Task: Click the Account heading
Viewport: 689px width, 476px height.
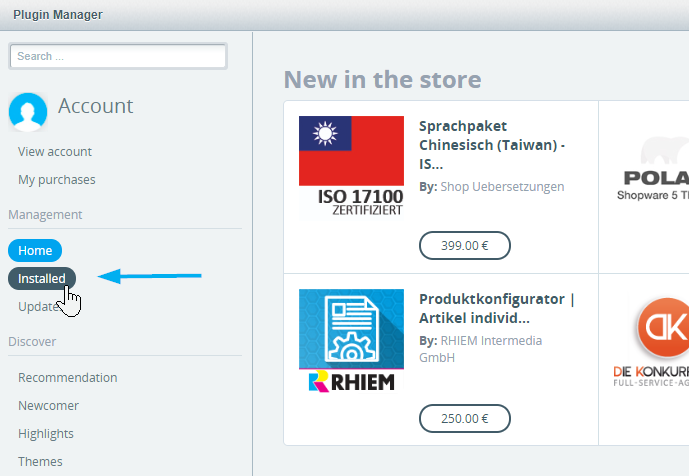Action: tap(95, 106)
